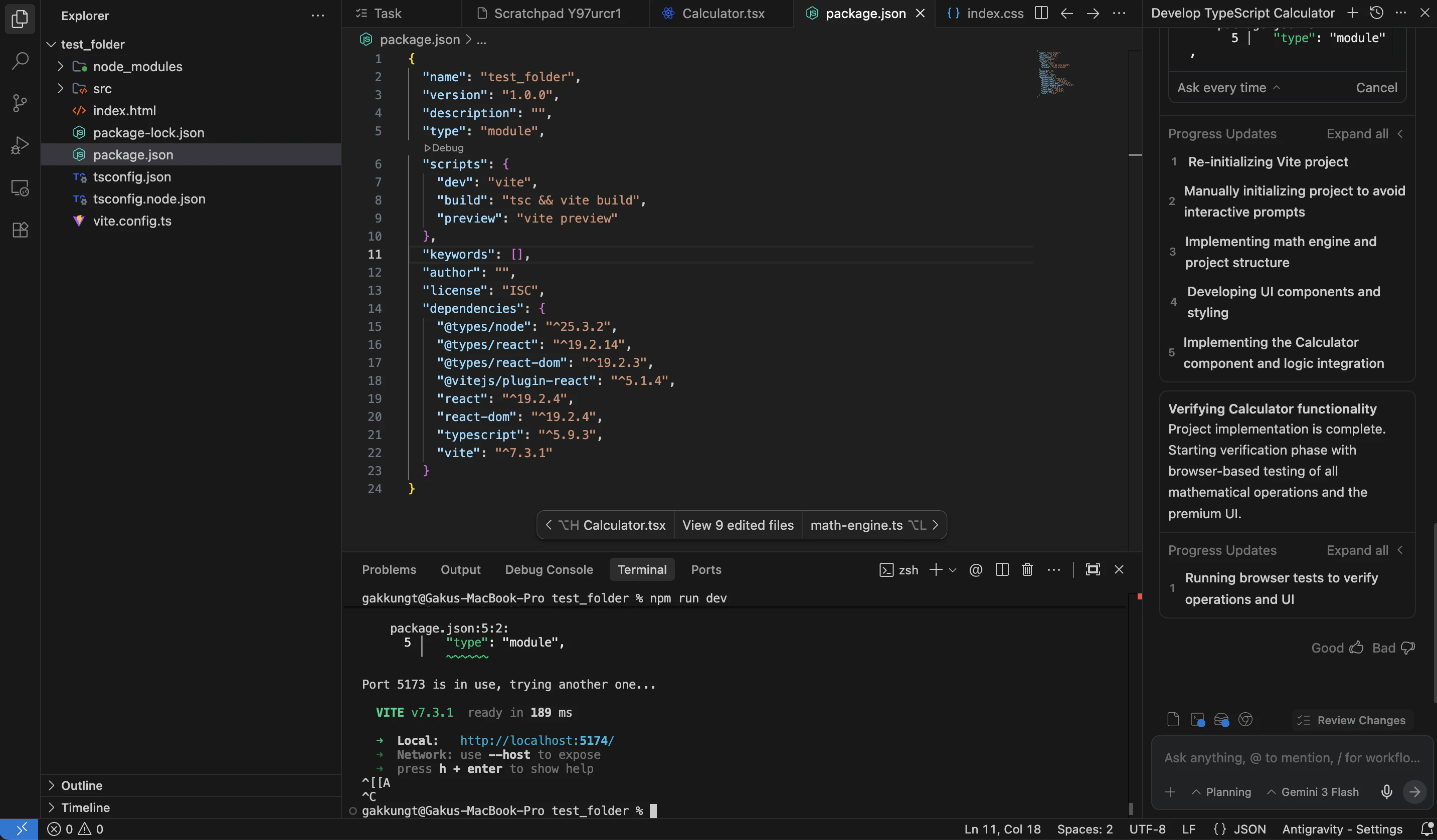Open the Remote Explorer view
The width and height of the screenshot is (1437, 840).
(x=20, y=187)
